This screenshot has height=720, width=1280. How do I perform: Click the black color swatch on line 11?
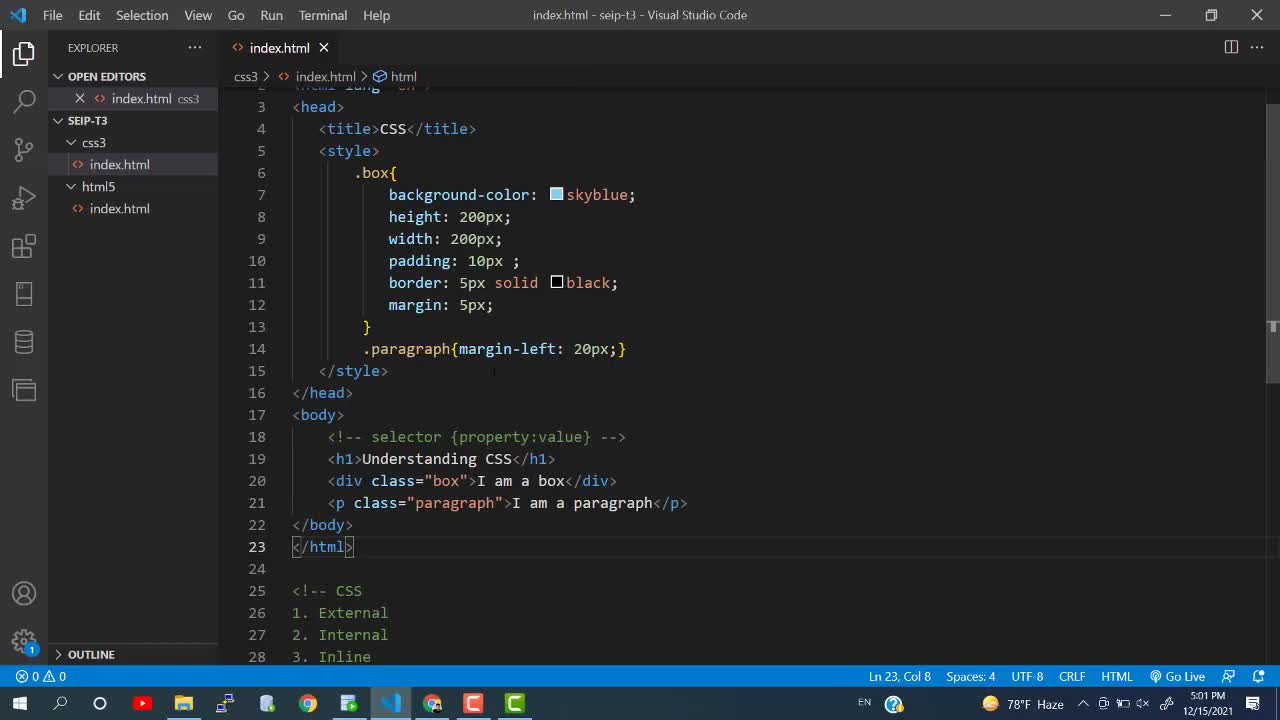click(556, 282)
